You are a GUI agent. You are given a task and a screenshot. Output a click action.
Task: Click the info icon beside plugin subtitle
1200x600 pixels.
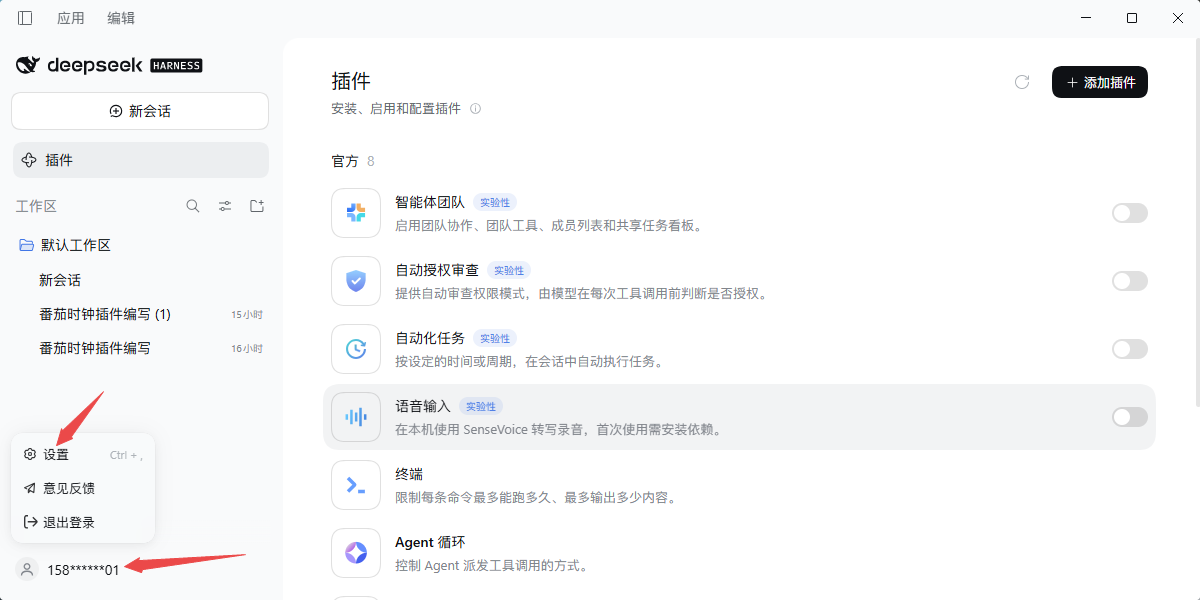(x=475, y=109)
